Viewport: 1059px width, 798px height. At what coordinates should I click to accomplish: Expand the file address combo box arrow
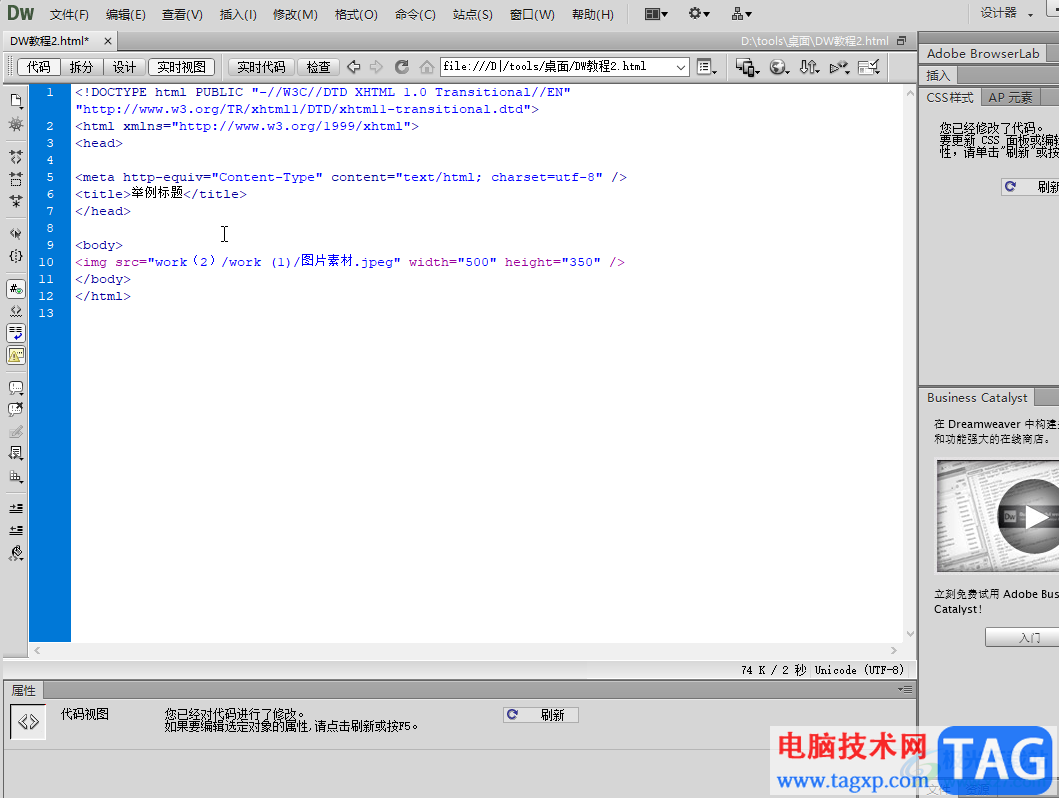pyautogui.click(x=681, y=67)
